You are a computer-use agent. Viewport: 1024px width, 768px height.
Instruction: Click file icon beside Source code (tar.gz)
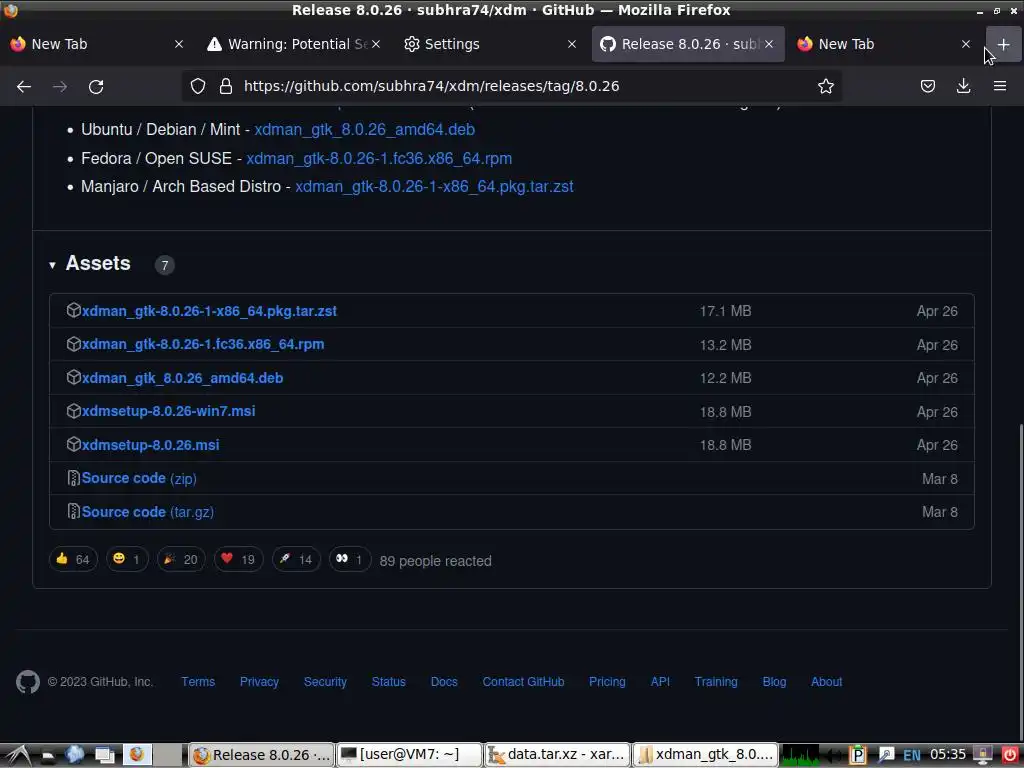point(74,511)
